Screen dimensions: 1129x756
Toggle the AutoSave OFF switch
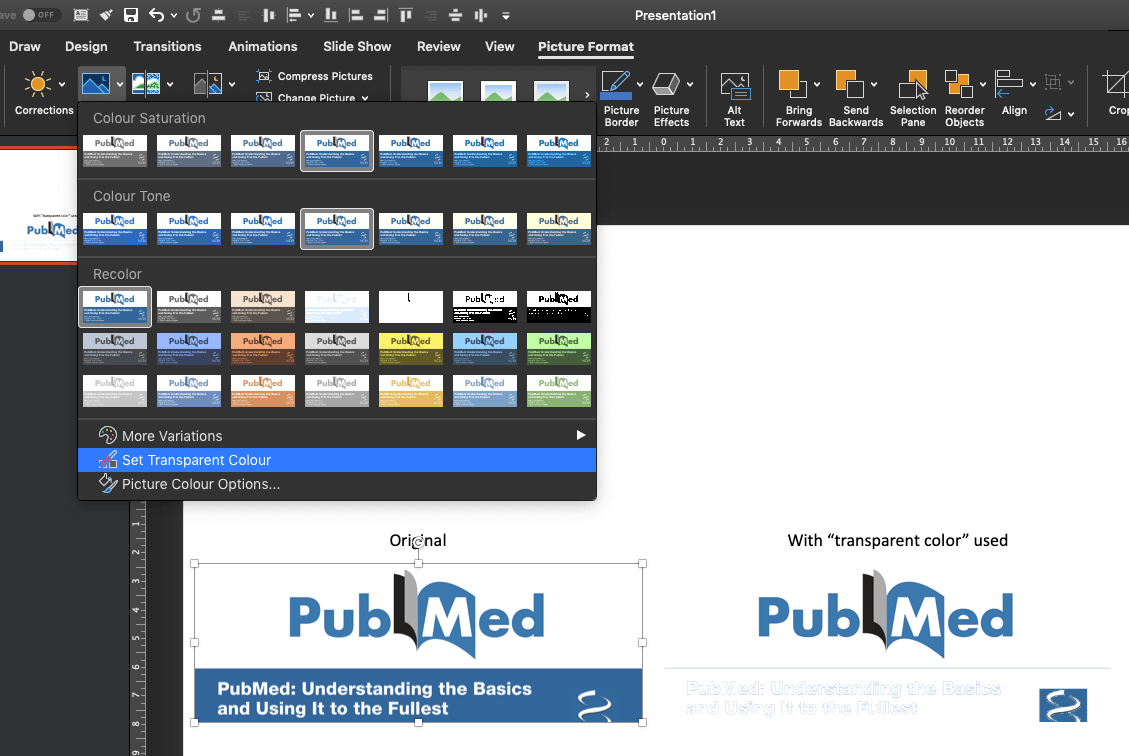[41, 14]
